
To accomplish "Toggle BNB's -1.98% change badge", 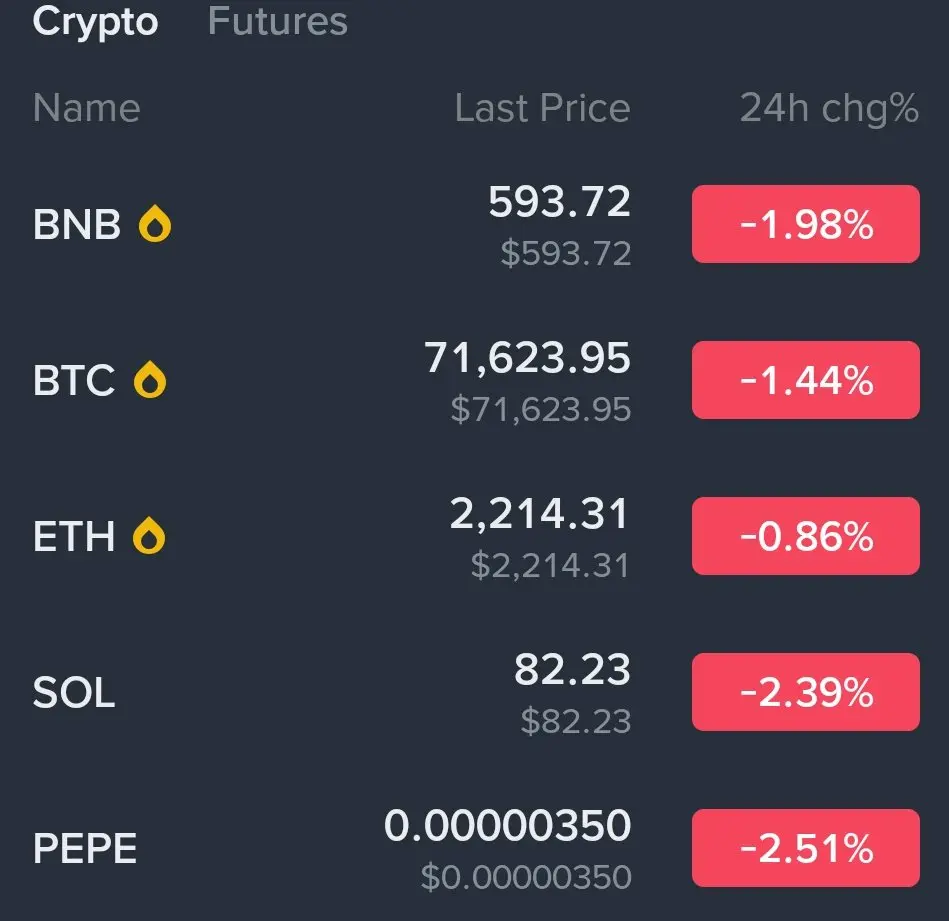I will pyautogui.click(x=805, y=225).
